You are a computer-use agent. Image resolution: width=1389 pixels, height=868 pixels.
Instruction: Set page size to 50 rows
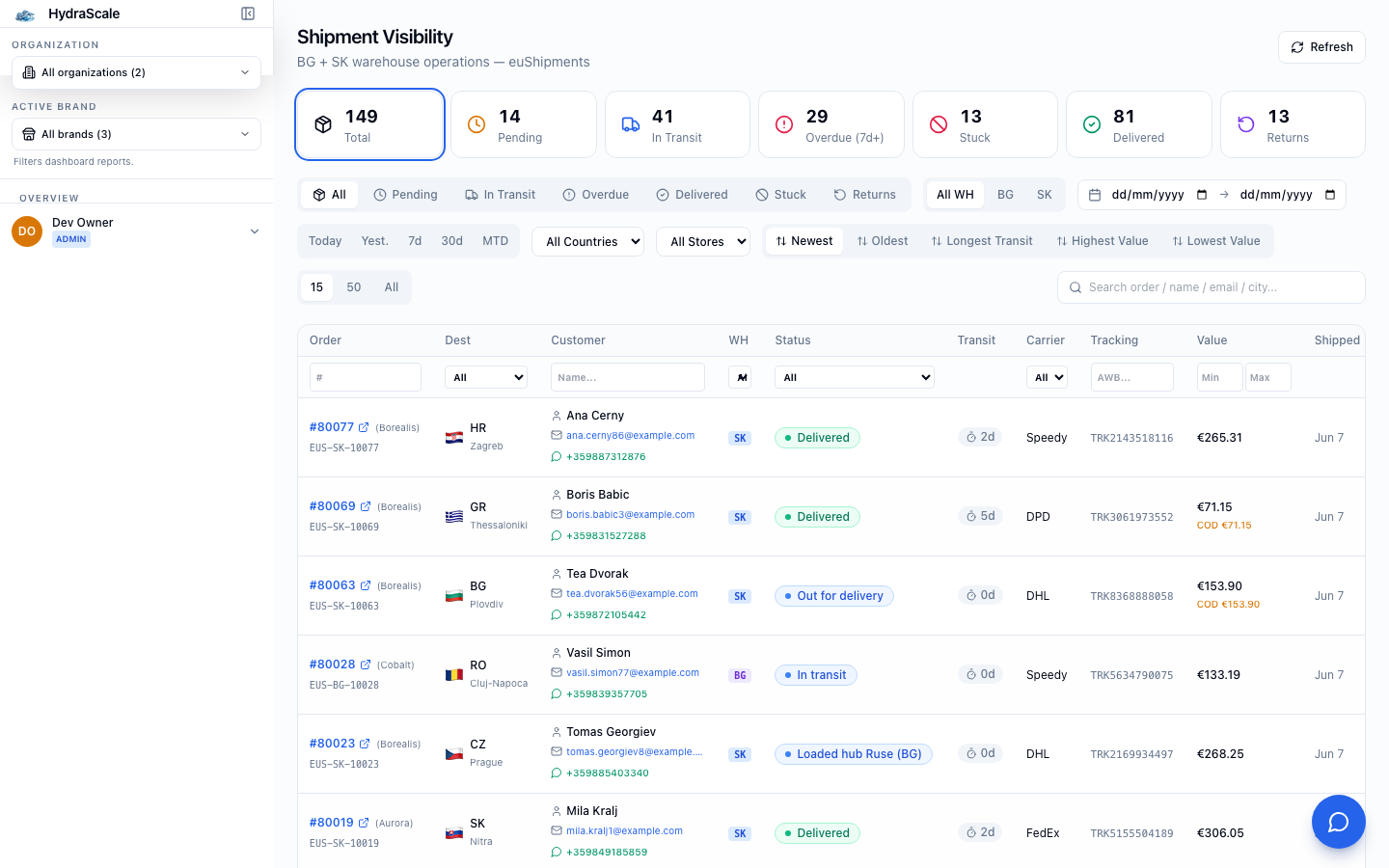pyautogui.click(x=354, y=287)
